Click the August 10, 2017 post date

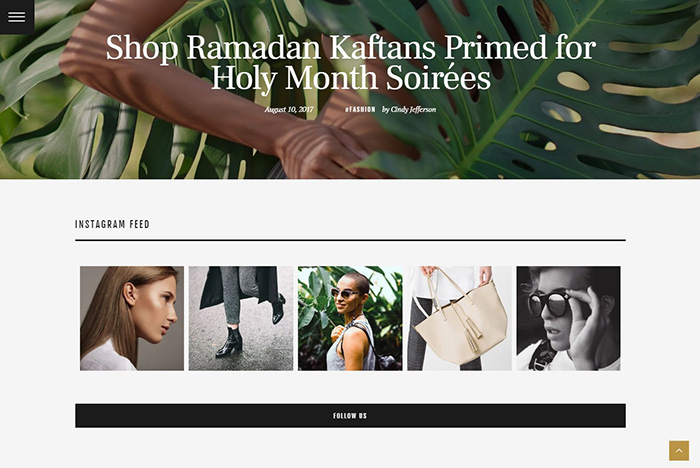(x=289, y=109)
